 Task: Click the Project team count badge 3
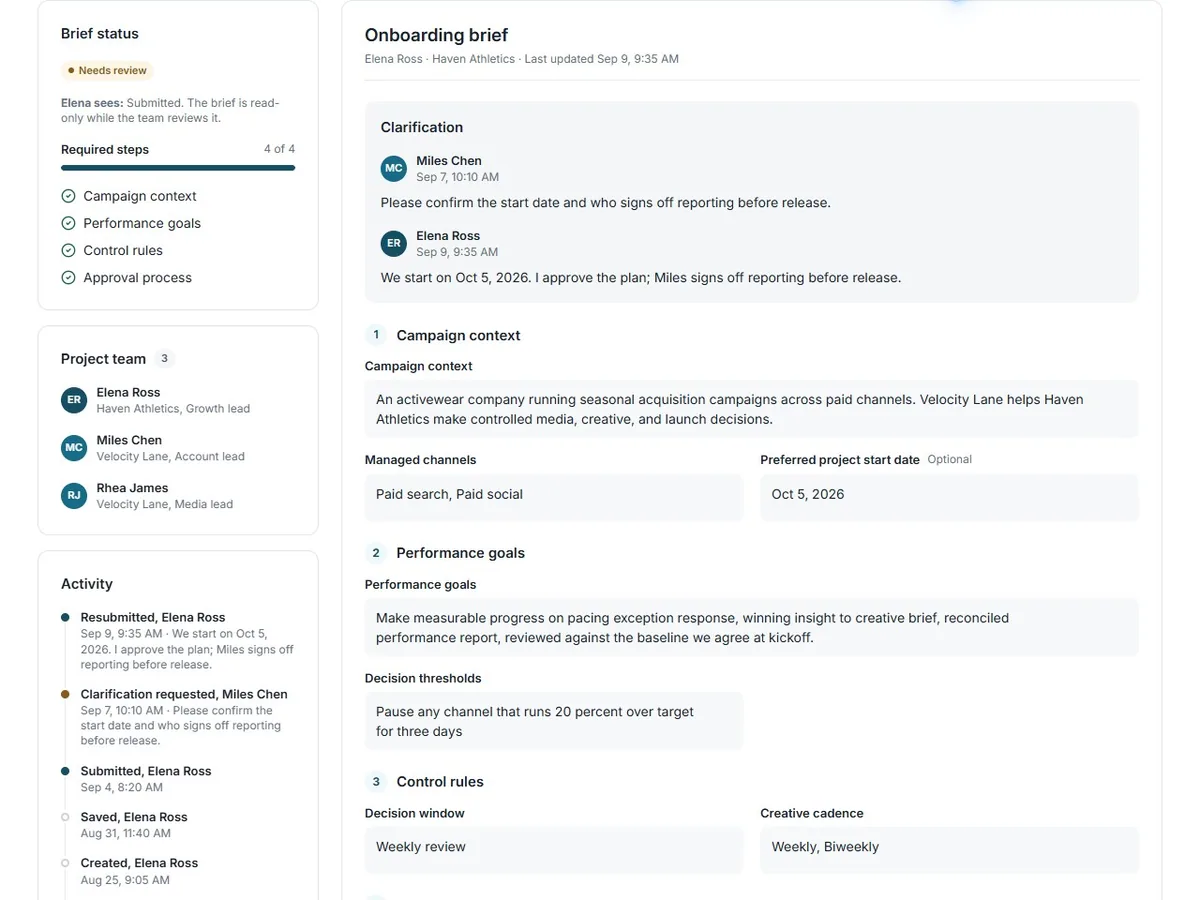(x=165, y=358)
